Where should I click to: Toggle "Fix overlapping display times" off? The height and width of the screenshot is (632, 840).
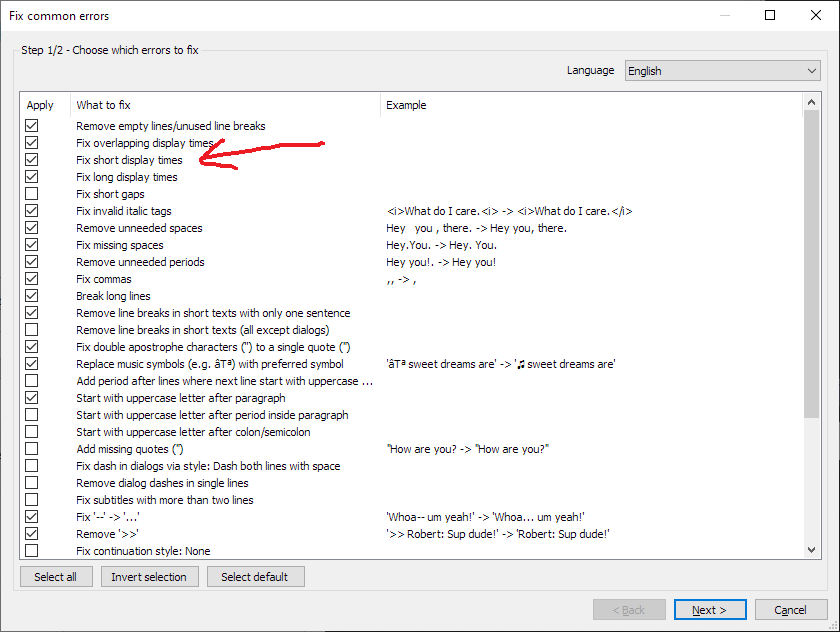[31, 143]
